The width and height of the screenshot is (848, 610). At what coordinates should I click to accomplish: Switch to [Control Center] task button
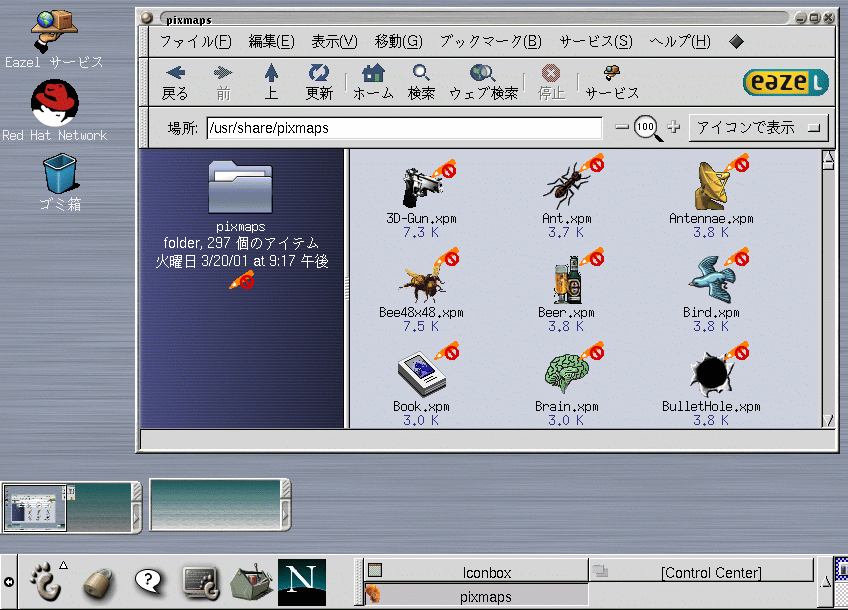click(x=701, y=571)
